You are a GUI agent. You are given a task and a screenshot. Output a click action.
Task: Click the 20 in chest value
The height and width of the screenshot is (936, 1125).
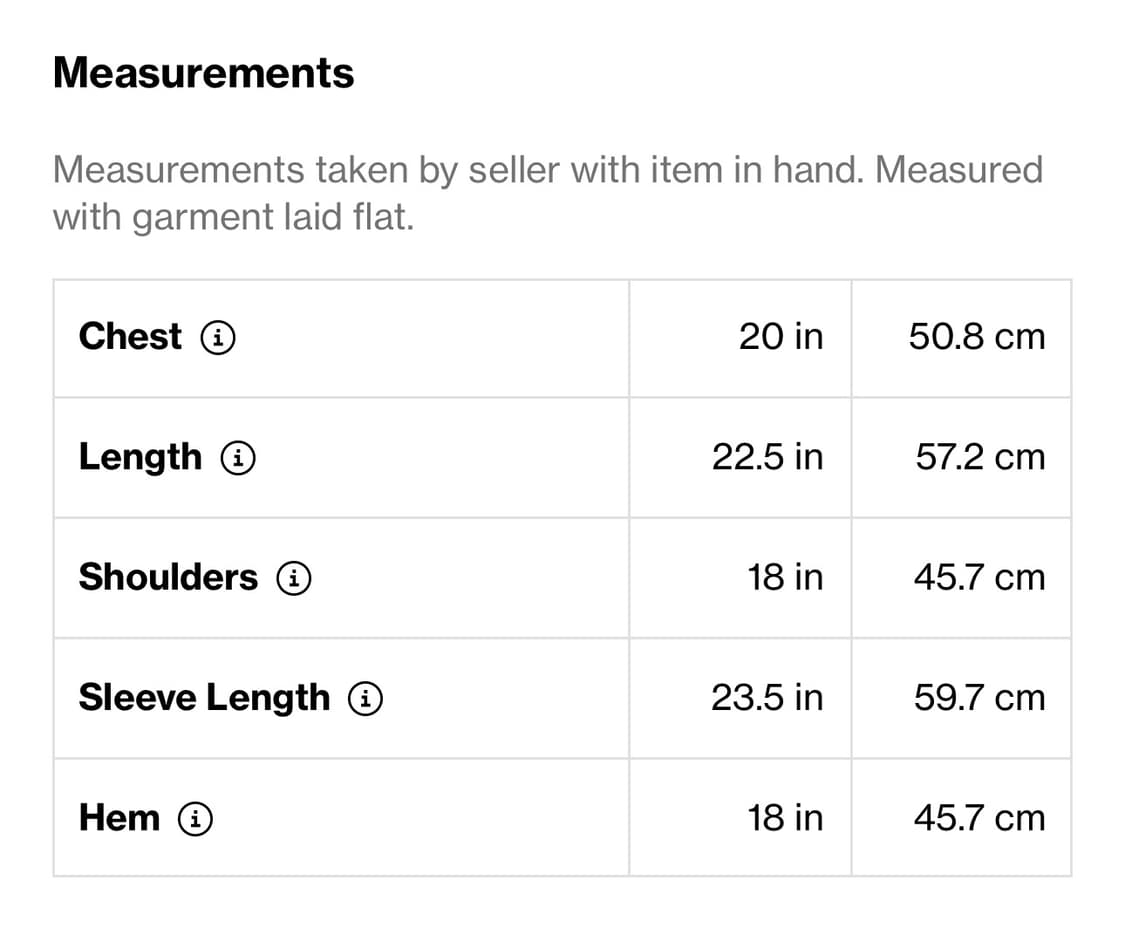click(x=781, y=337)
